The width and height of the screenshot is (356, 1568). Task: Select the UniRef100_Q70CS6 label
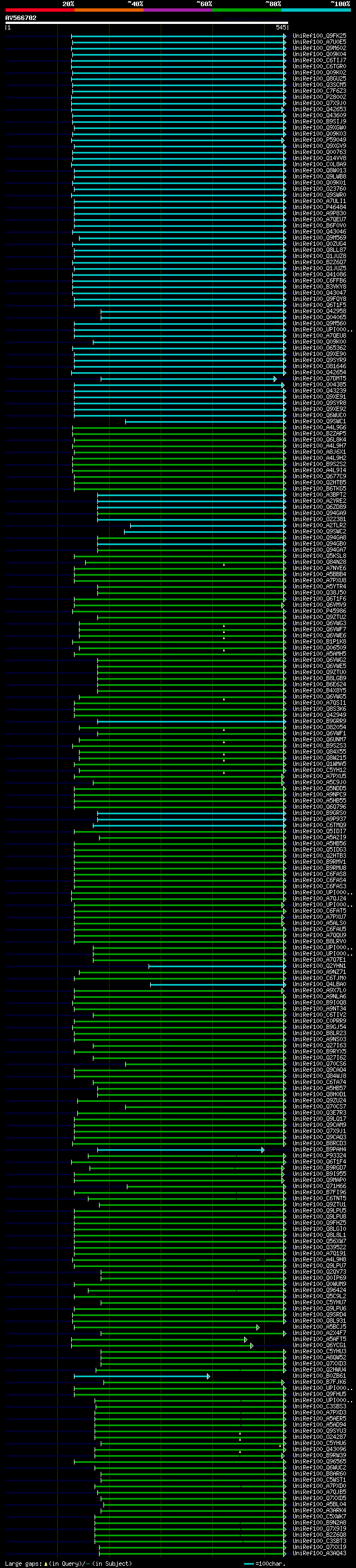319,1064
